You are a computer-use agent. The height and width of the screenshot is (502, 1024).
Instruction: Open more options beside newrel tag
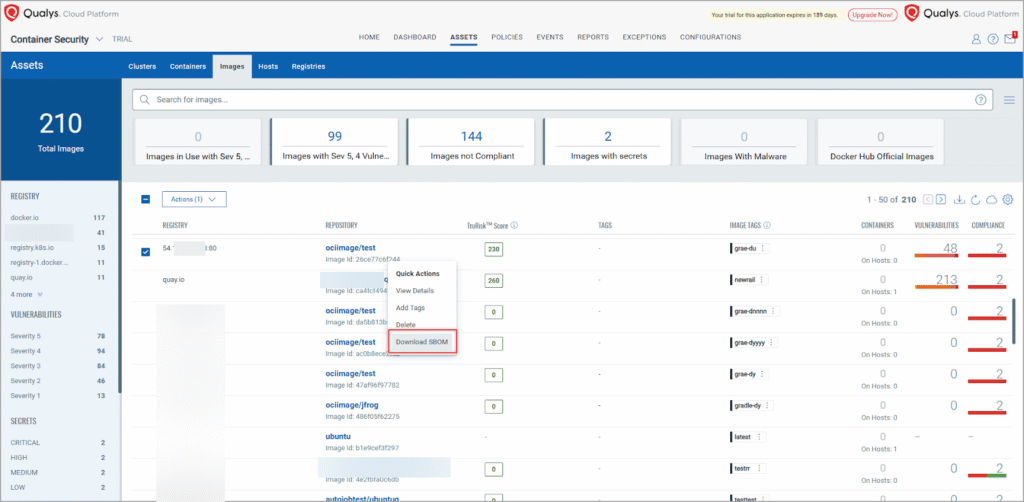[761, 279]
